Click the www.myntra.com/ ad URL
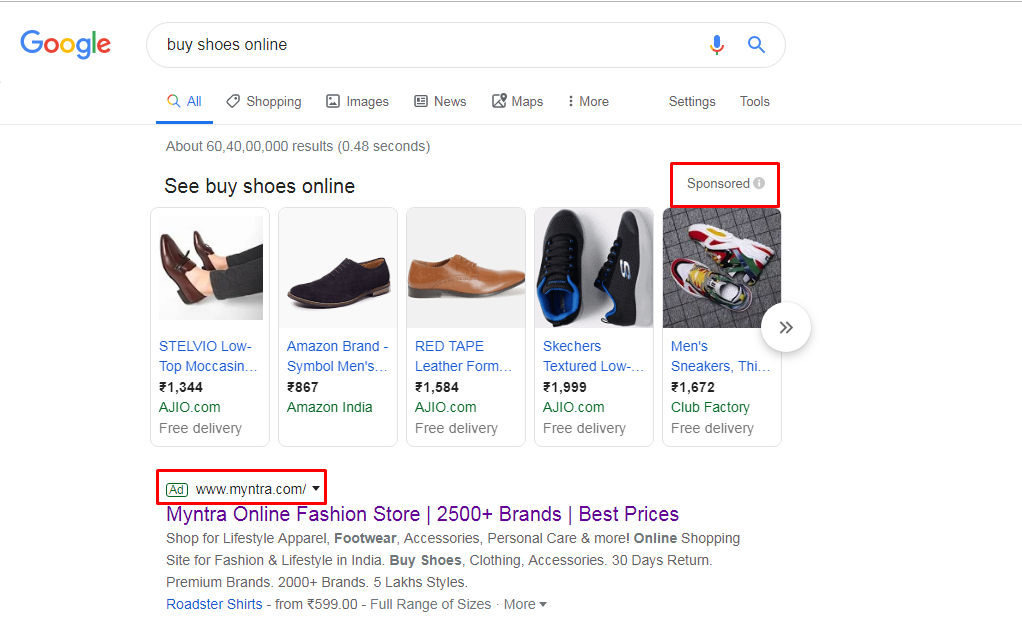Screen dimensions: 1022x626 click(251, 489)
